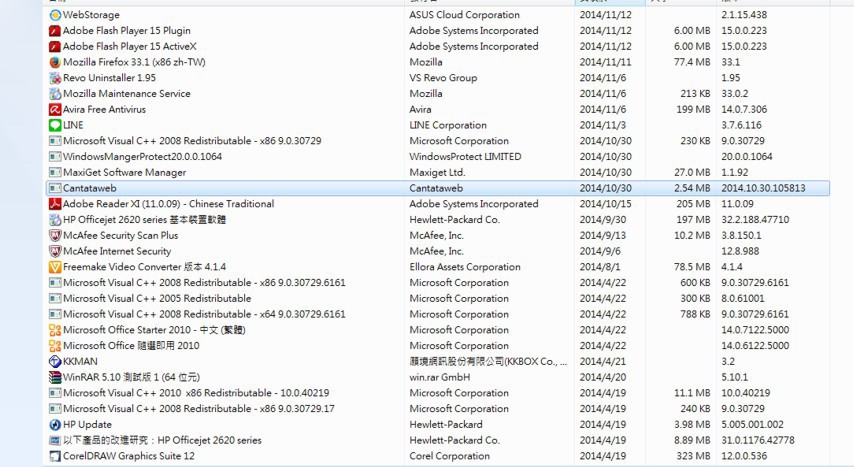
Task: Select the Adobe Reader XI icon
Action: 55,204
